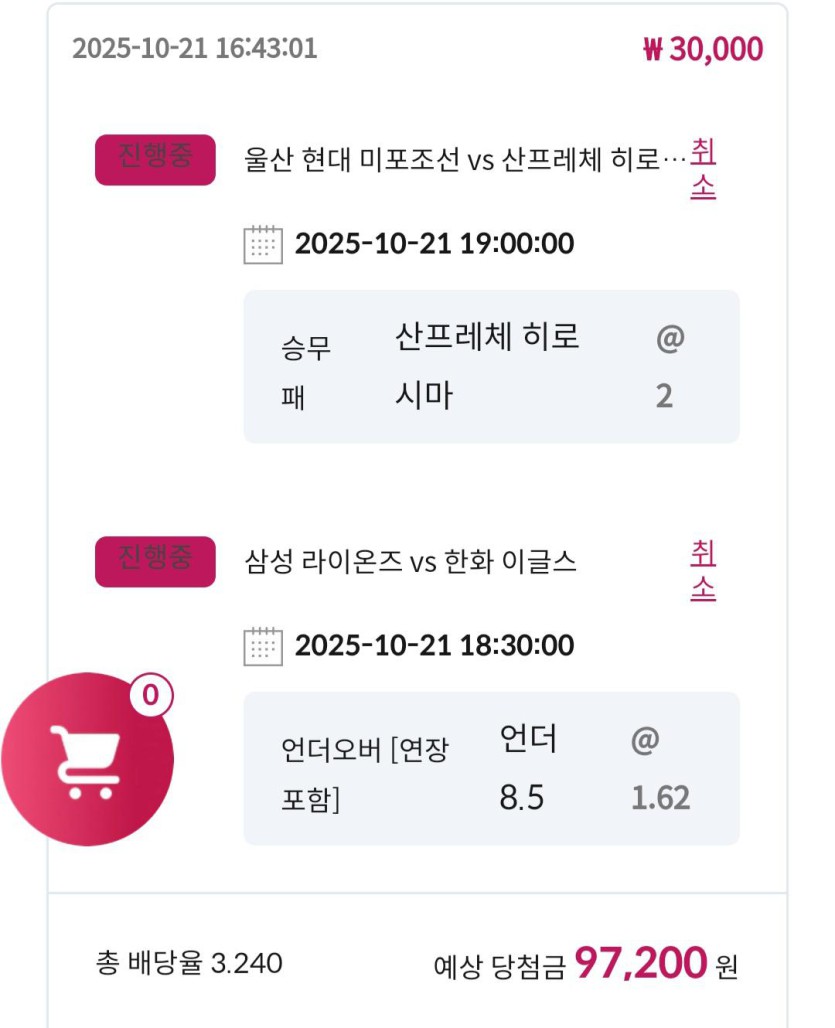
Task: Tap the 진행중 badge for the 울산 match
Action: click(155, 159)
